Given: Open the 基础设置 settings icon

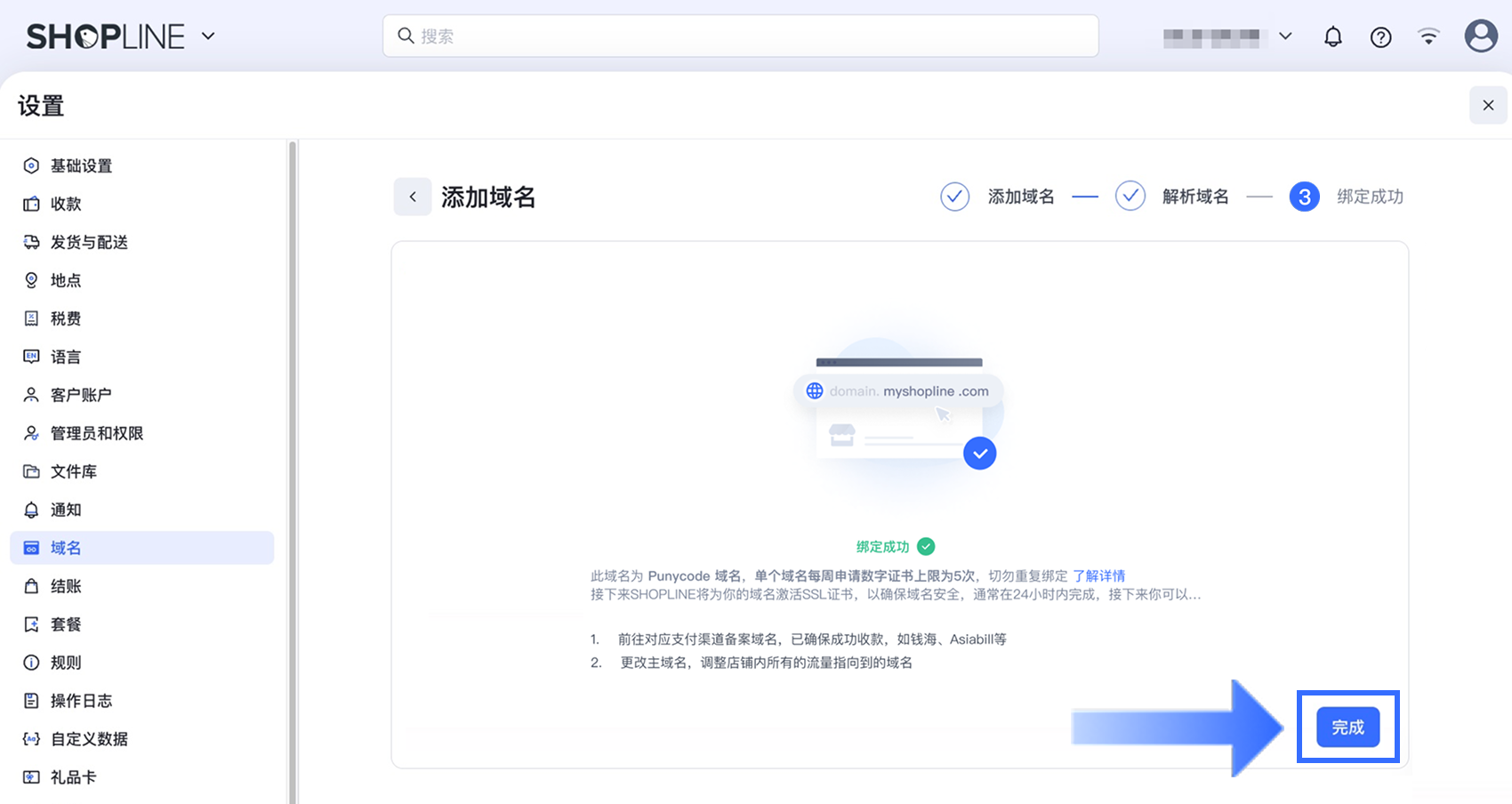Looking at the screenshot, I should (x=31, y=165).
